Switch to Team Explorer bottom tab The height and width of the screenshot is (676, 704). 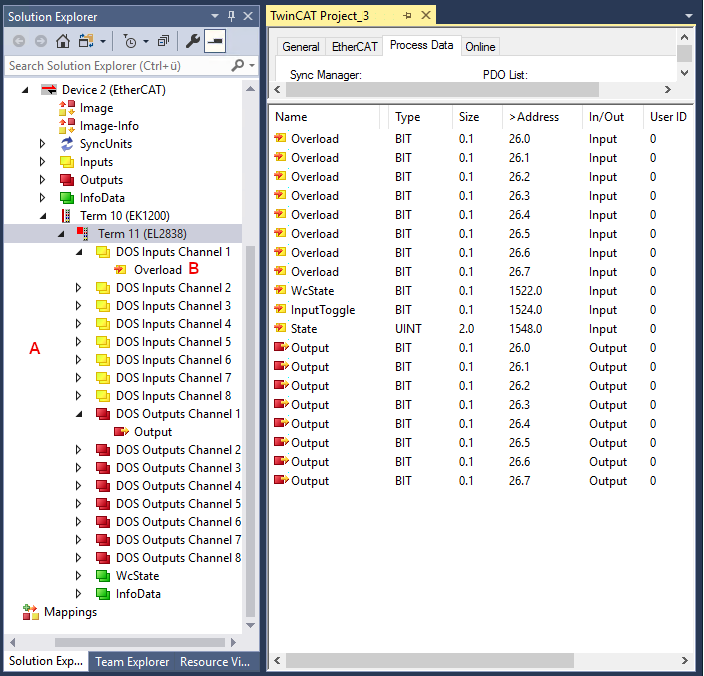[131, 661]
